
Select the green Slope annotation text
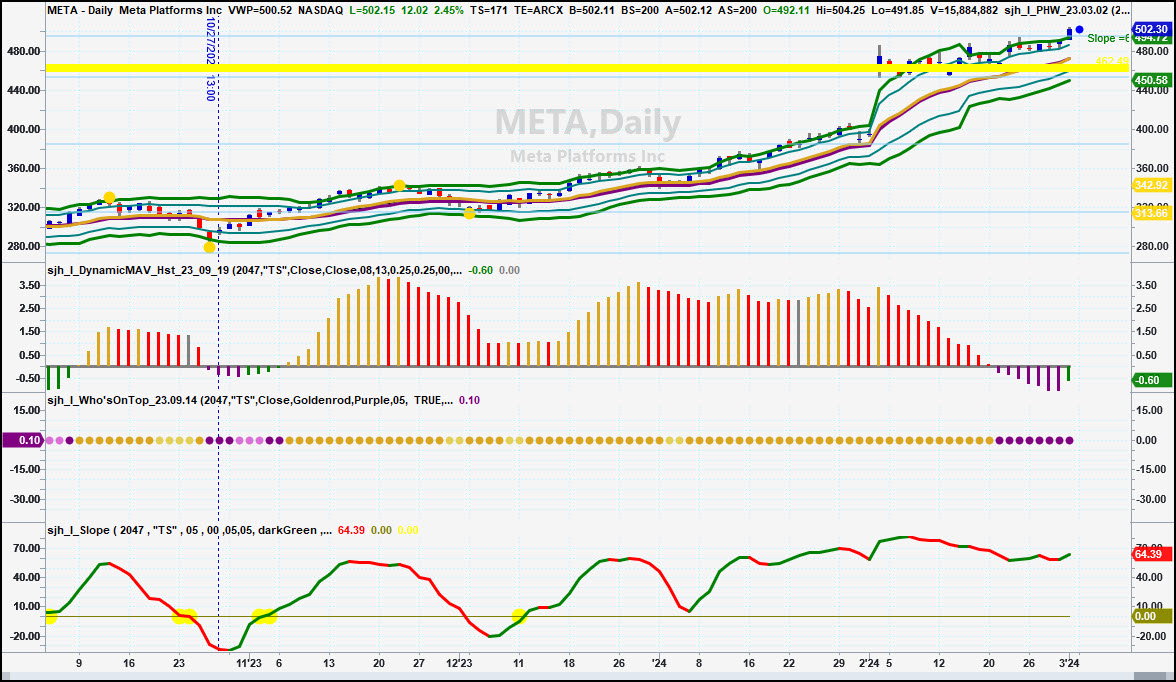pos(1108,38)
